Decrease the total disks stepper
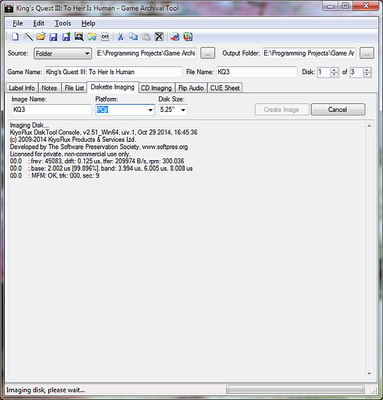Viewport: 383px width, 400px height. [367, 75]
